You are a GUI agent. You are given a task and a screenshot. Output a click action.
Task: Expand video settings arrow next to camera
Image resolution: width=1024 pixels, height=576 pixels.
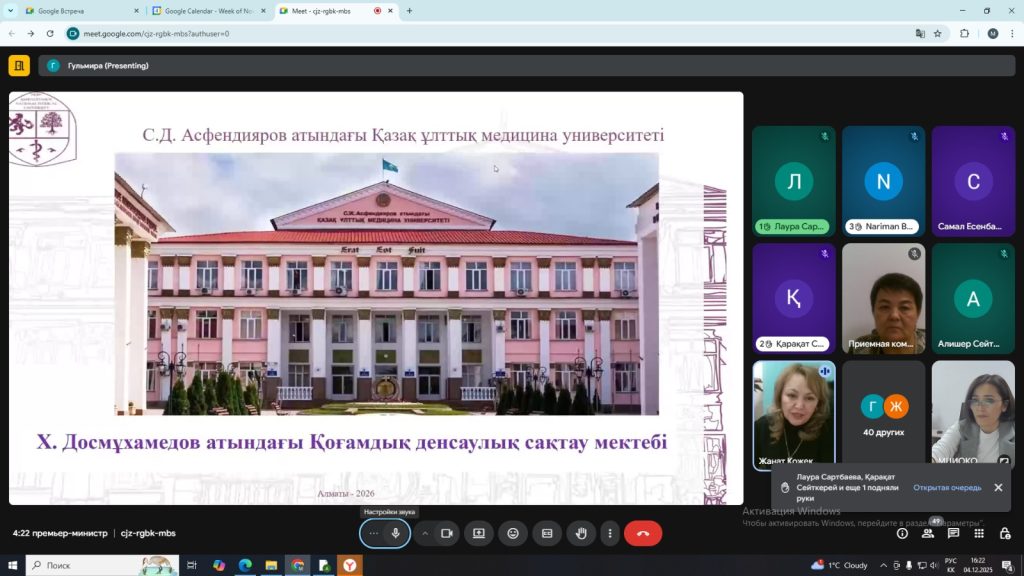click(425, 534)
